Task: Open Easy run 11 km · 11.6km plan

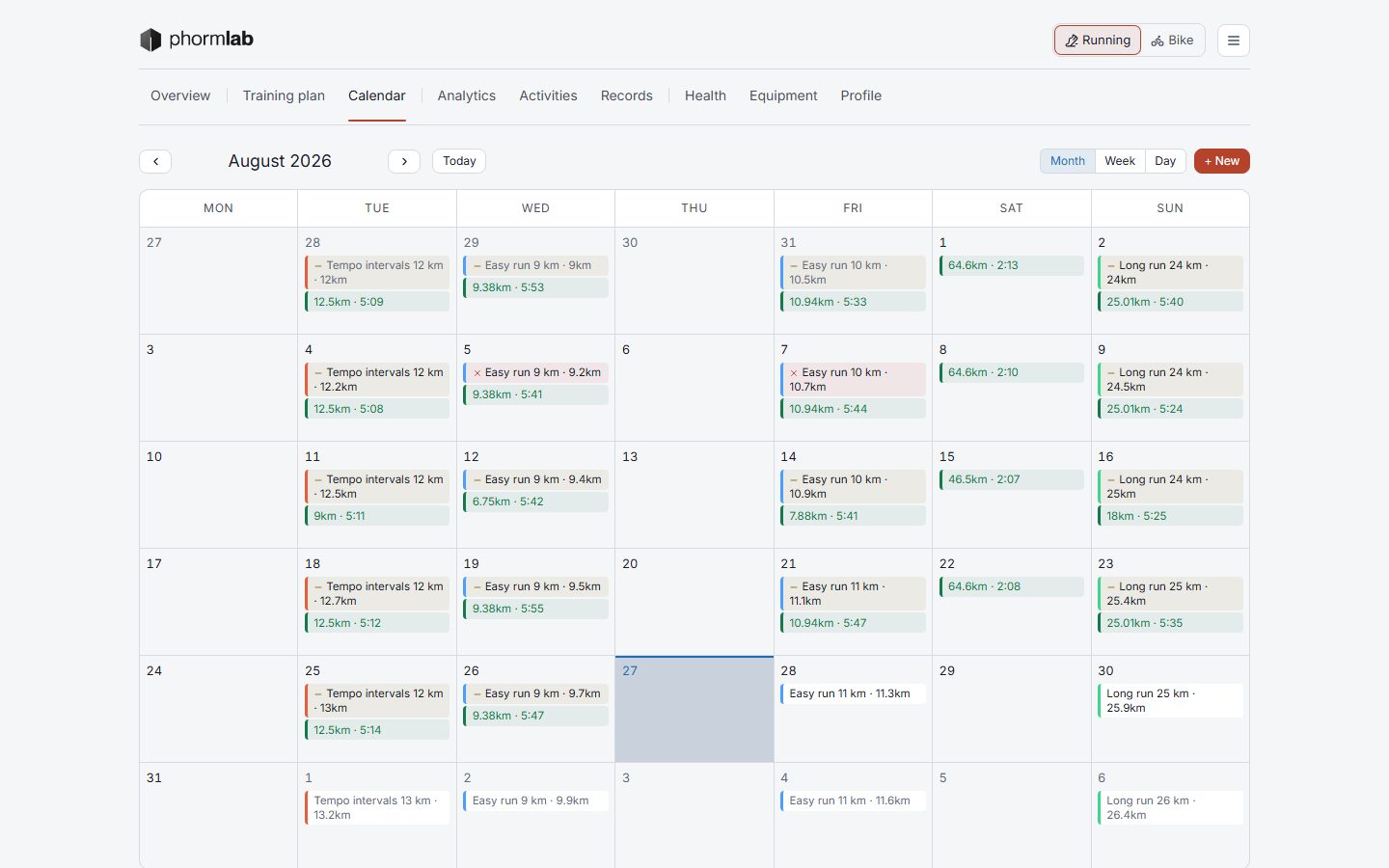Action: point(853,800)
